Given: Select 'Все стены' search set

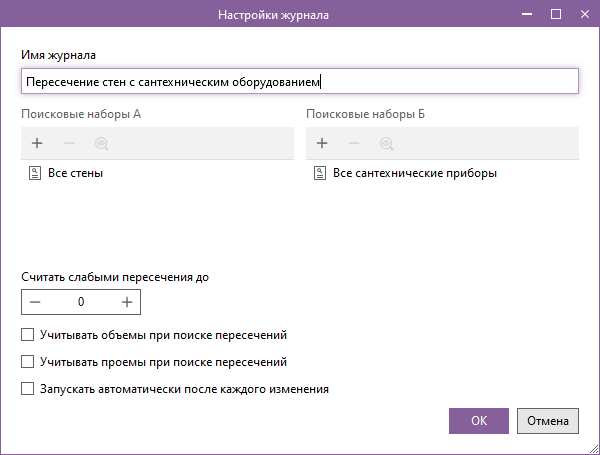Looking at the screenshot, I should [x=76, y=173].
